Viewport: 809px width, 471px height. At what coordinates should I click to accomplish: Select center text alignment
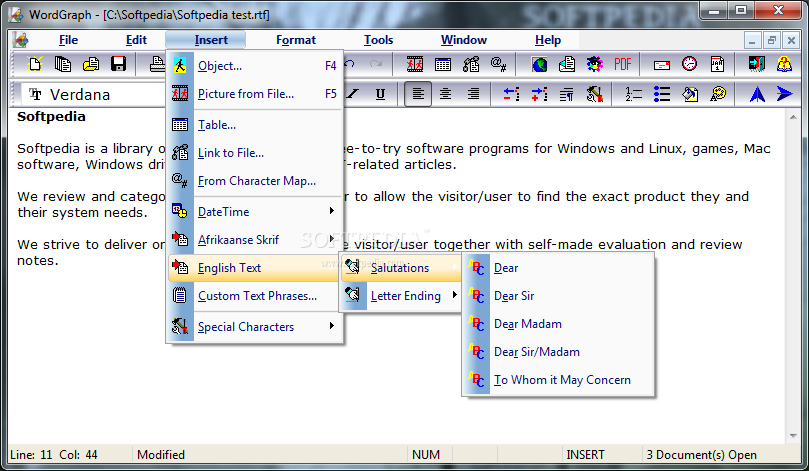[445, 94]
